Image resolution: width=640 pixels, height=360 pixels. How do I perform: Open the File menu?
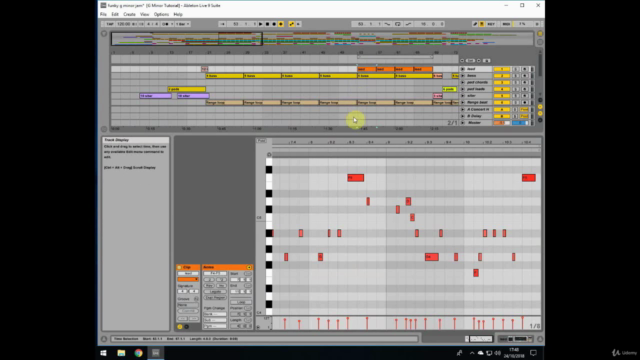[x=103, y=14]
